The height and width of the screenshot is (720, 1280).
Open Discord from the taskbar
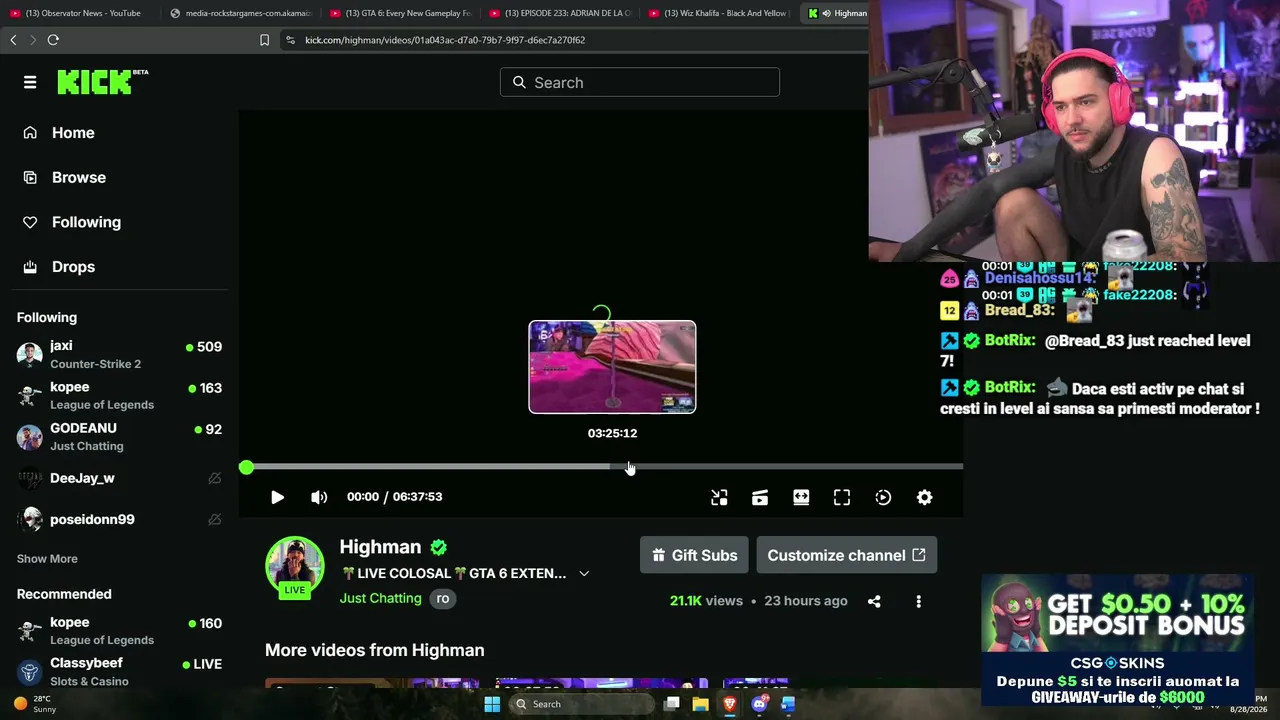click(759, 704)
